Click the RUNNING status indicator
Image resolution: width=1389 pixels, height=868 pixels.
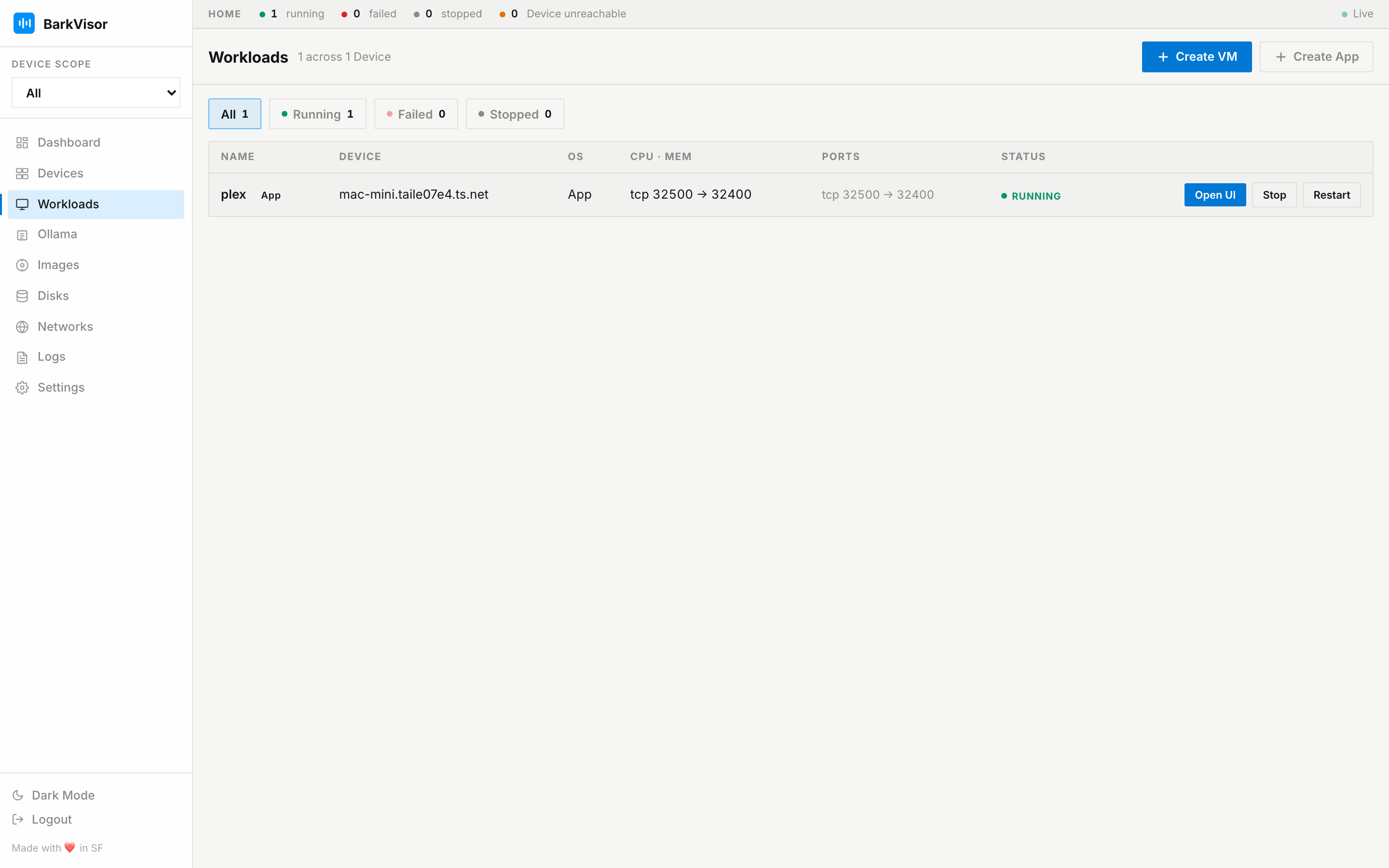click(1031, 196)
